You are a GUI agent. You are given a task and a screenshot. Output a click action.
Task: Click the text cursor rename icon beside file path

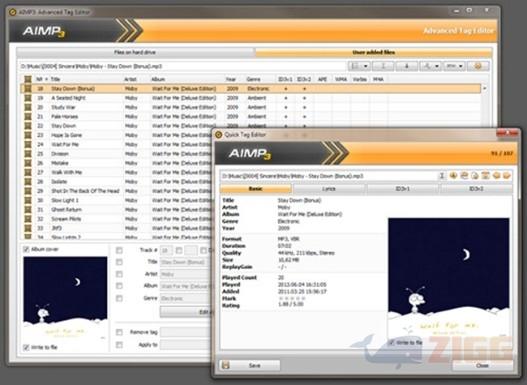pyautogui.click(x=442, y=176)
